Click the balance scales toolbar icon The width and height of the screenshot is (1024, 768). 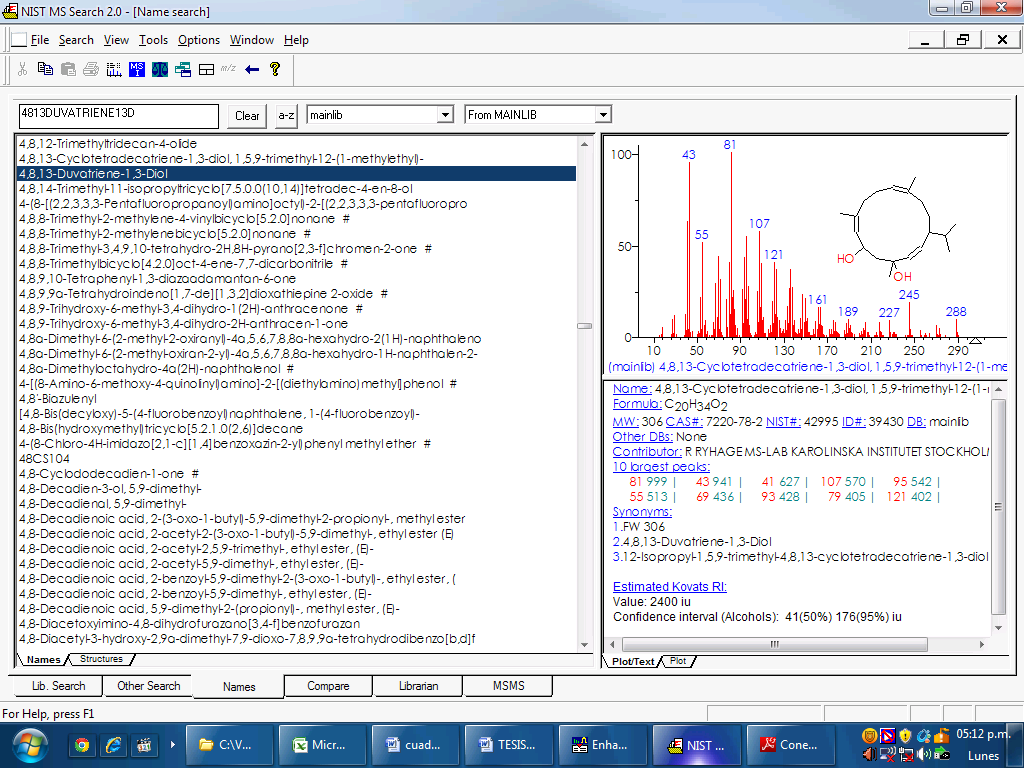[x=159, y=69]
